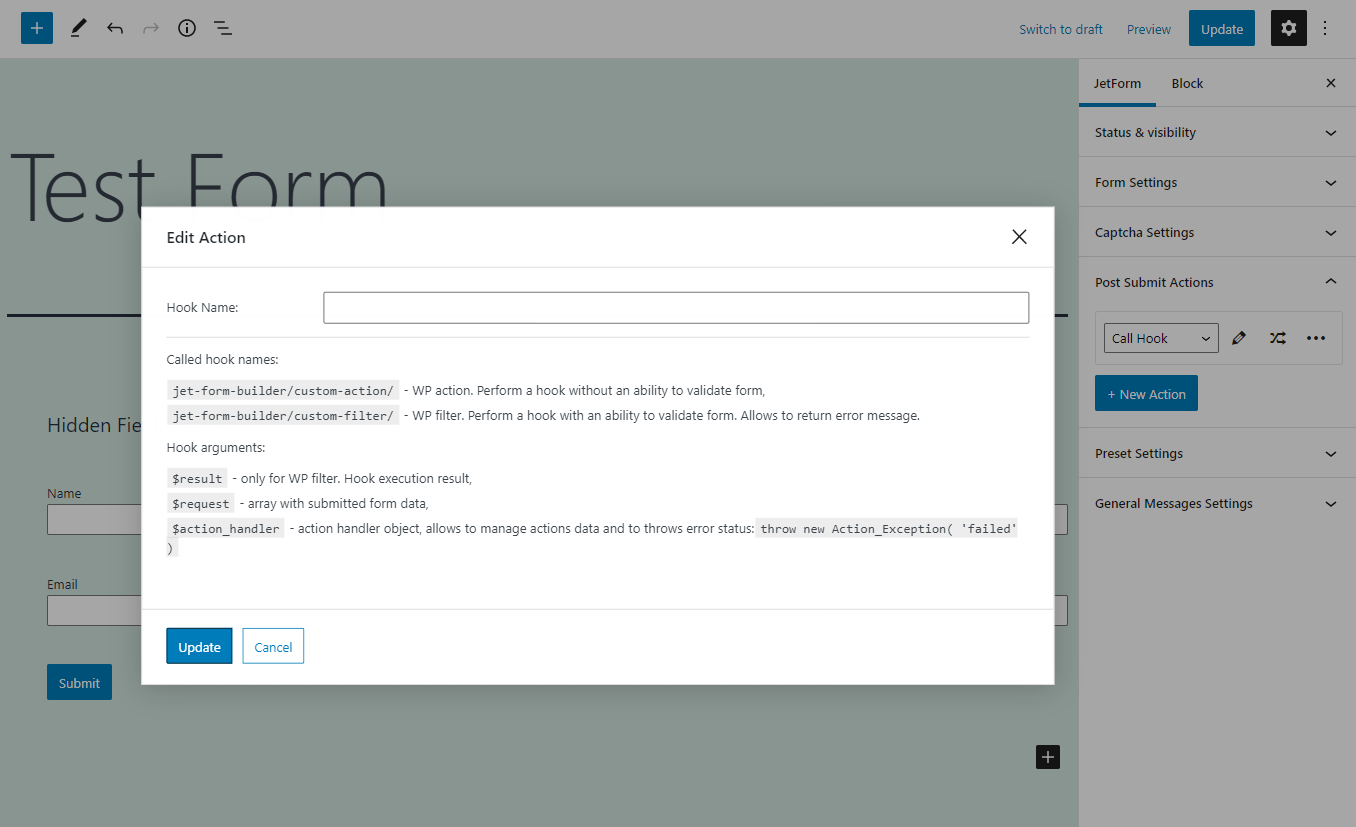Add block with the black plus icon
The width and height of the screenshot is (1356, 827).
tap(1047, 757)
